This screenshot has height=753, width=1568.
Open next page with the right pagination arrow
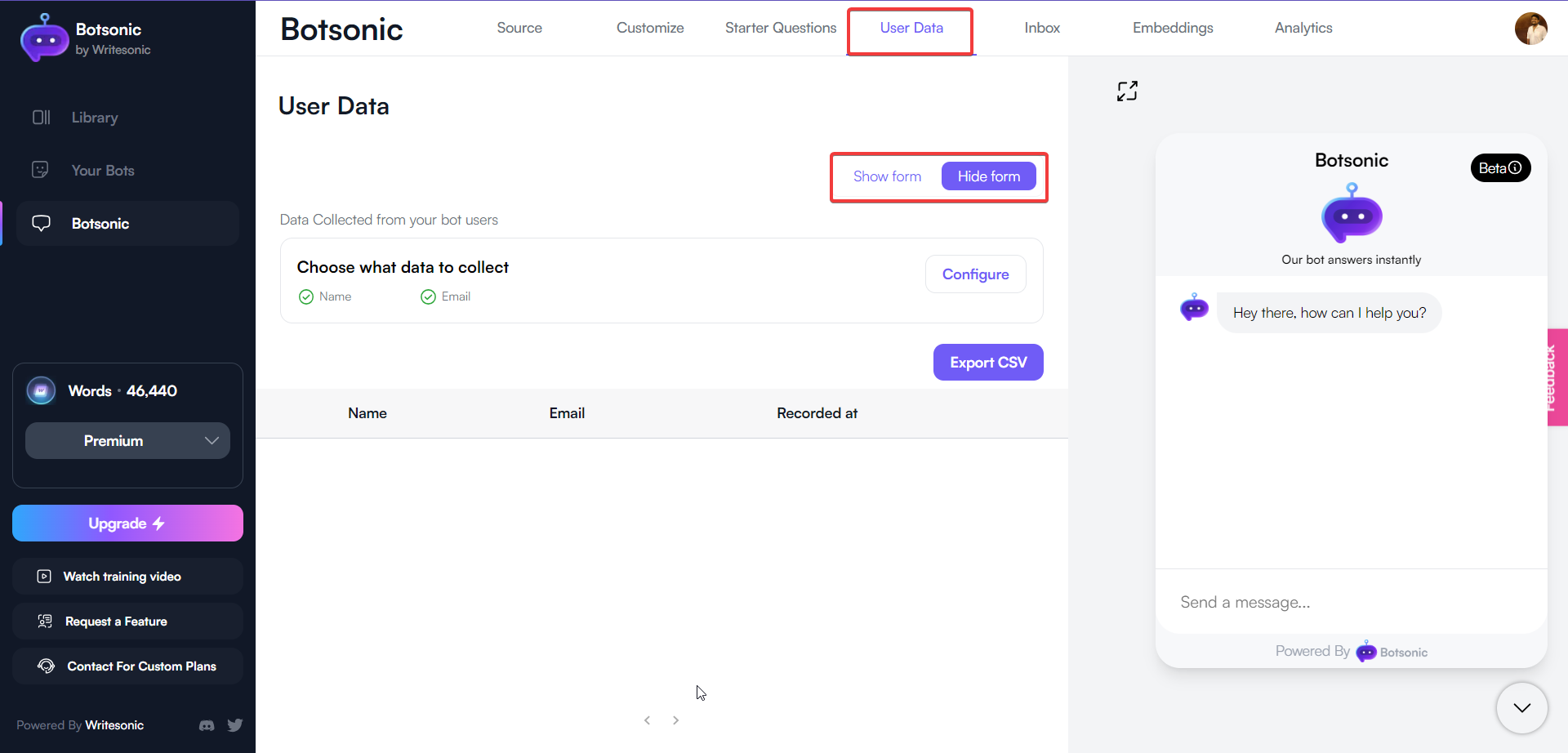pyautogui.click(x=675, y=720)
